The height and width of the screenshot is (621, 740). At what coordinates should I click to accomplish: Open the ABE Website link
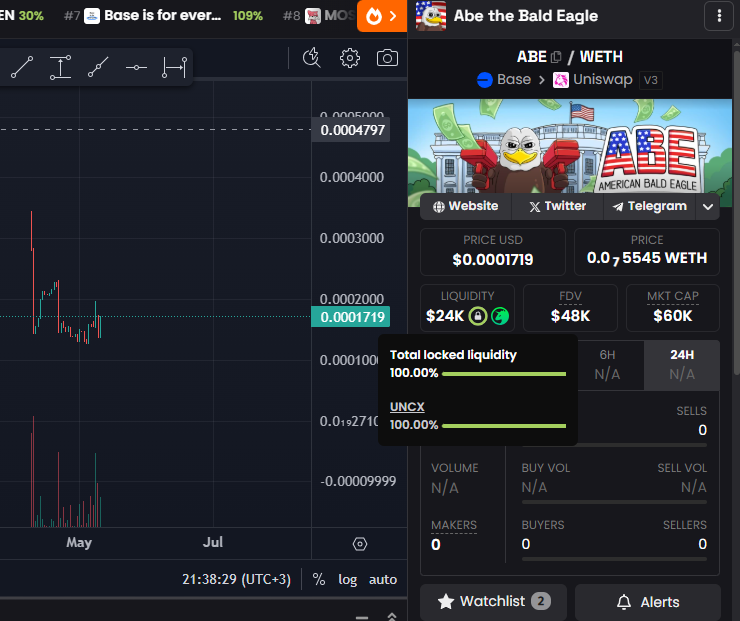466,206
